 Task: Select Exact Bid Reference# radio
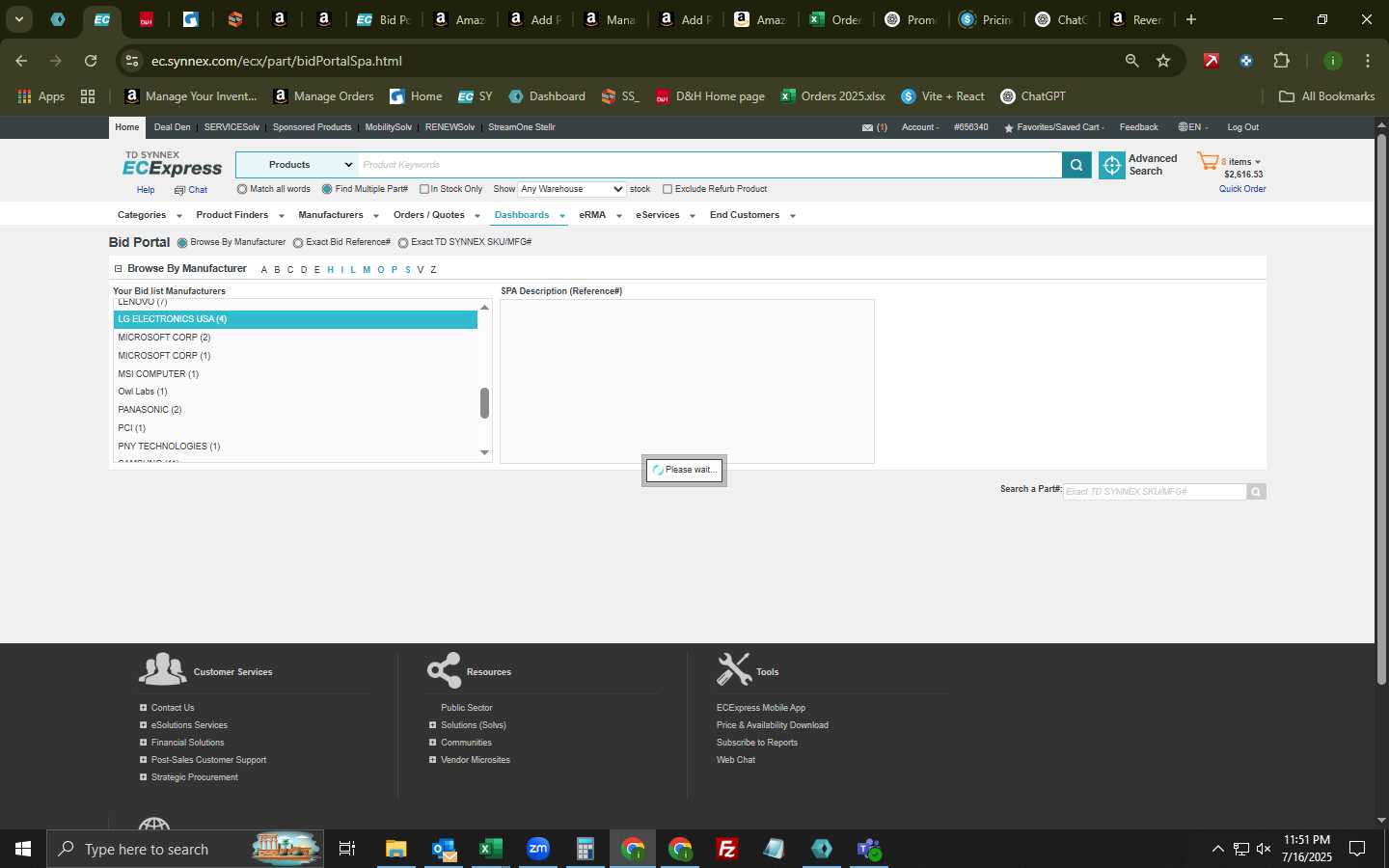[298, 243]
